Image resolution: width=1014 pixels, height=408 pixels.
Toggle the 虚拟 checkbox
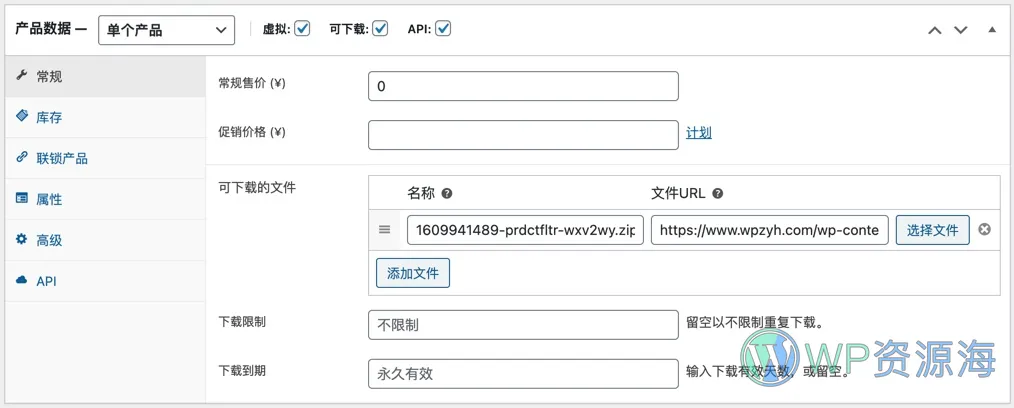pos(301,28)
